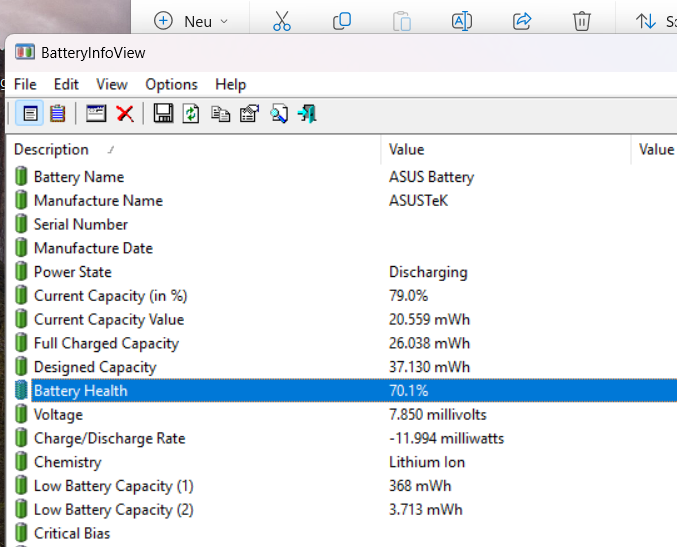
Task: Click the 26.038 mWh value cell
Action: [x=429, y=343]
